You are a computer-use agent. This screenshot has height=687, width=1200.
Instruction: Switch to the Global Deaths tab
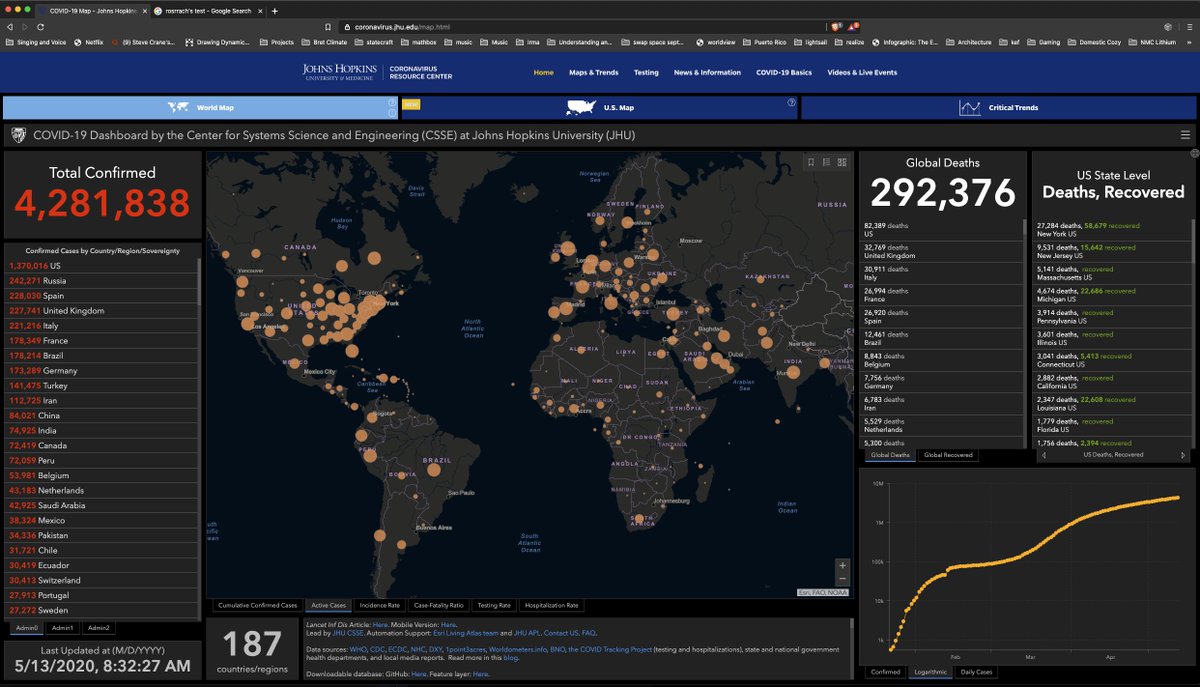[x=890, y=455]
